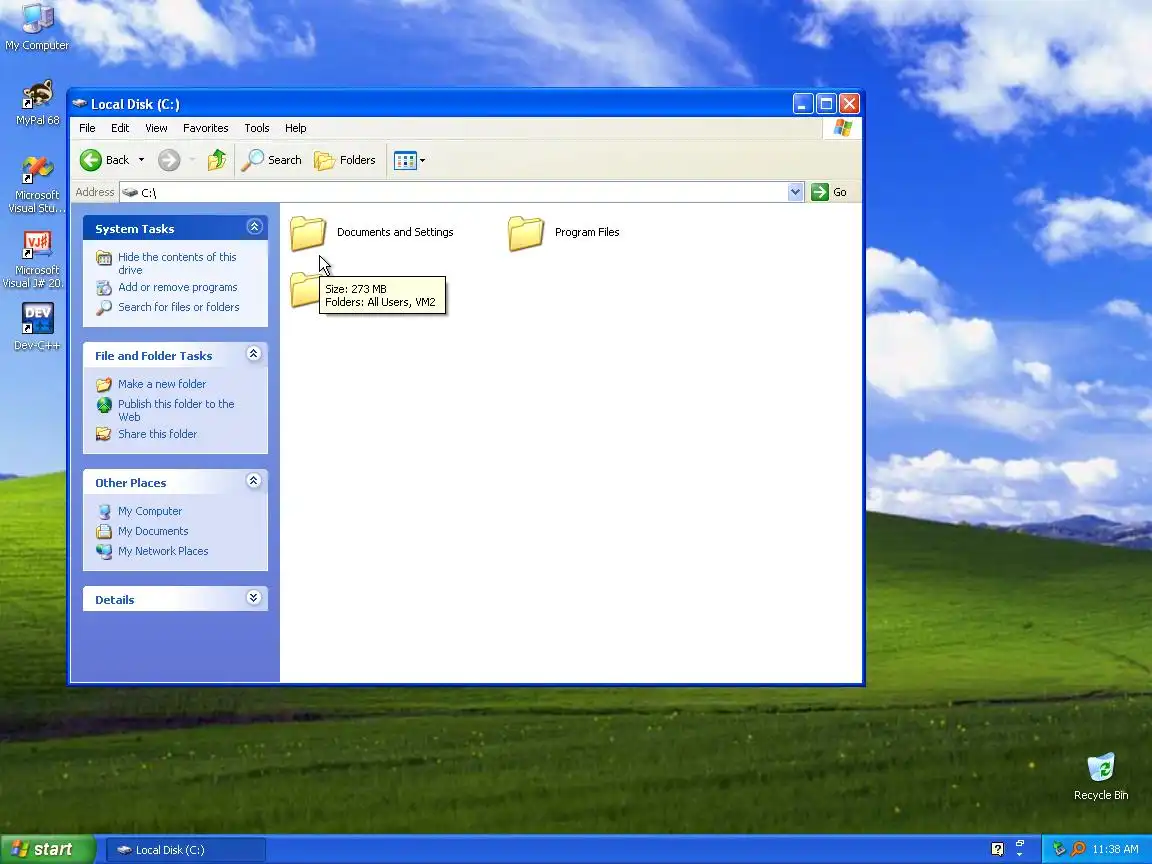Expand the Details panel
The image size is (1152, 864).
[x=254, y=598]
